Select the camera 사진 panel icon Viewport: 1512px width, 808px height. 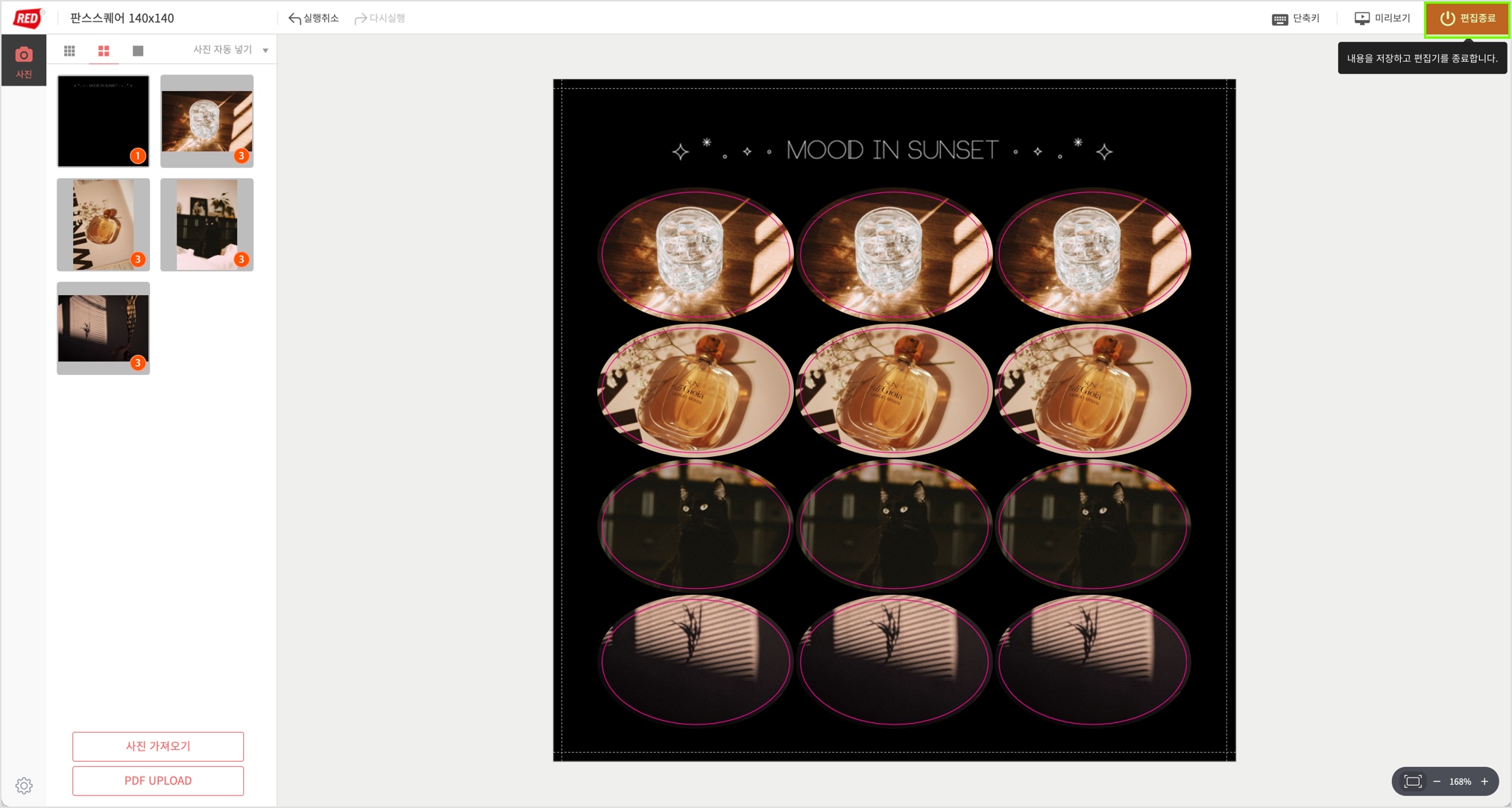[24, 57]
